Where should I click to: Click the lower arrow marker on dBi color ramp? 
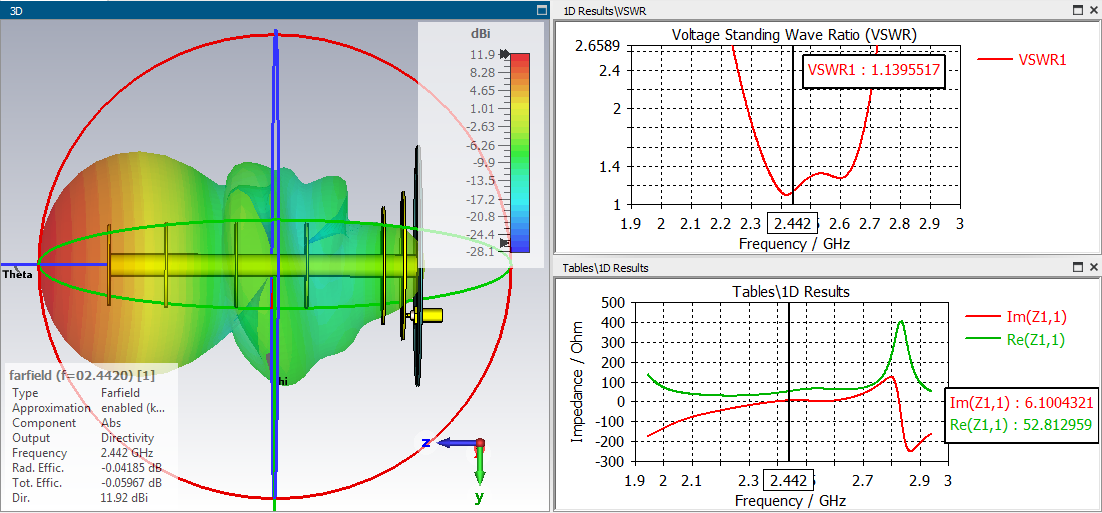(x=505, y=242)
